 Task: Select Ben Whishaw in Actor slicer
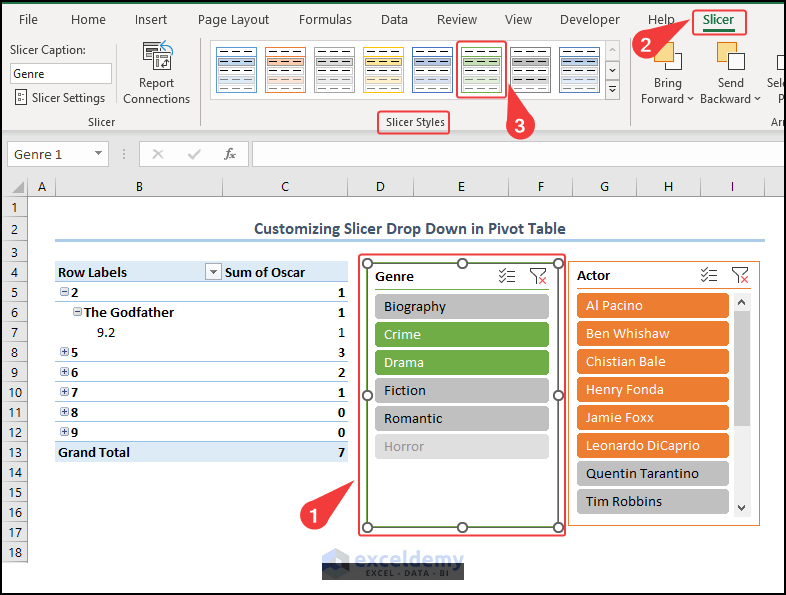[653, 333]
